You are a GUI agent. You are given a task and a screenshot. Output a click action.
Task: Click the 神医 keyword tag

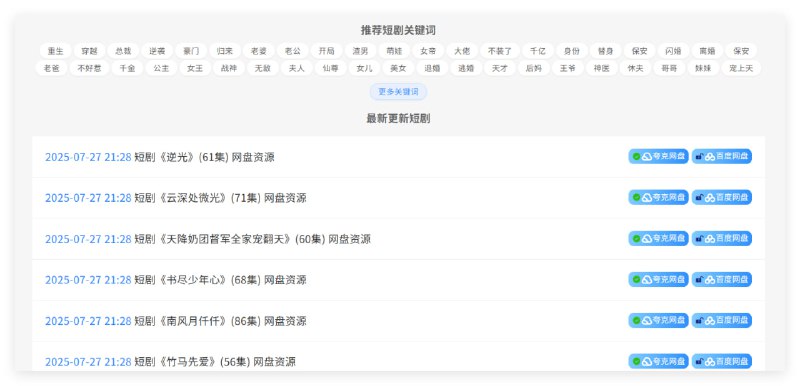click(602, 68)
